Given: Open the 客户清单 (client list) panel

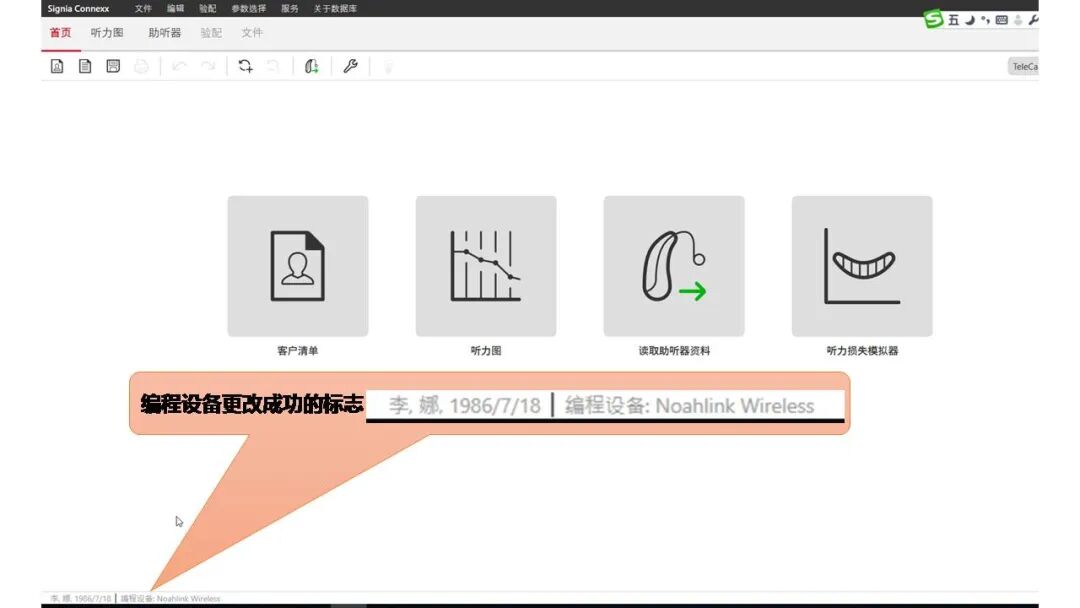Looking at the screenshot, I should pyautogui.click(x=299, y=265).
